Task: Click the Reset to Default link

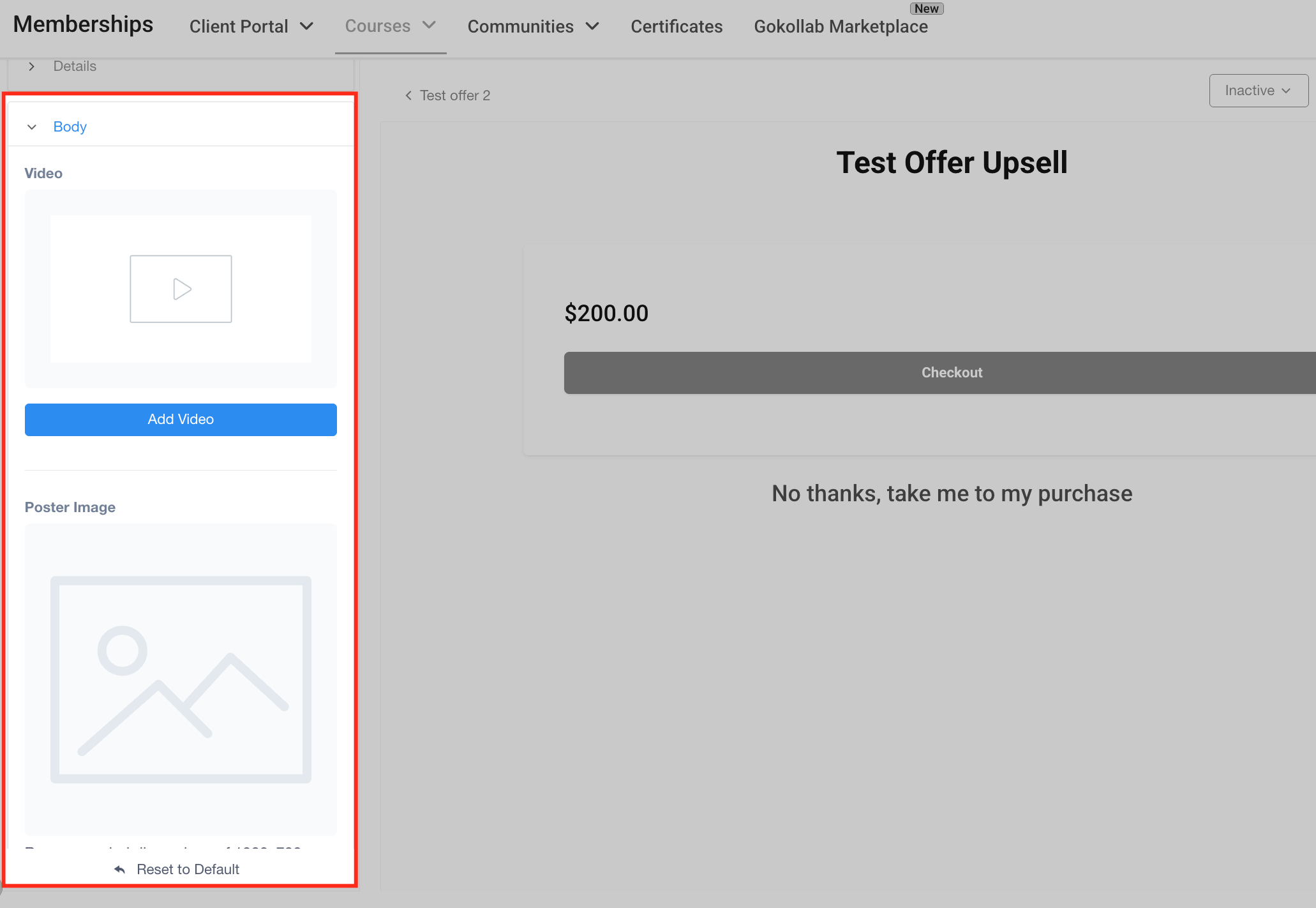Action: [x=188, y=870]
